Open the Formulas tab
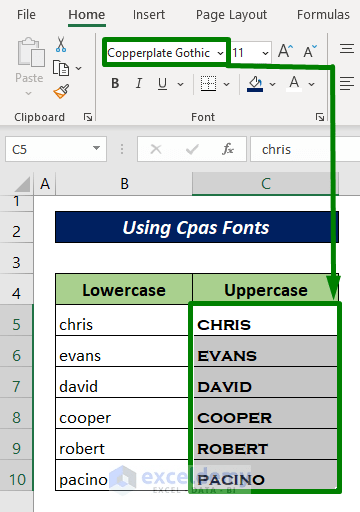 (x=323, y=15)
